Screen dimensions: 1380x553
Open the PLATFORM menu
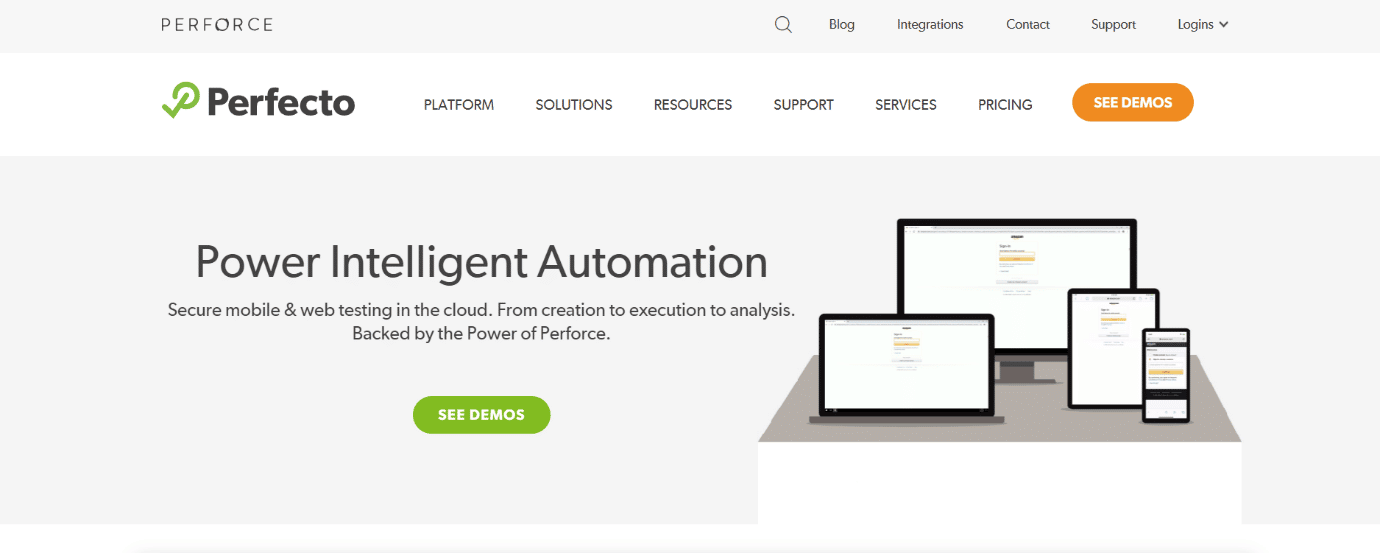coord(459,104)
